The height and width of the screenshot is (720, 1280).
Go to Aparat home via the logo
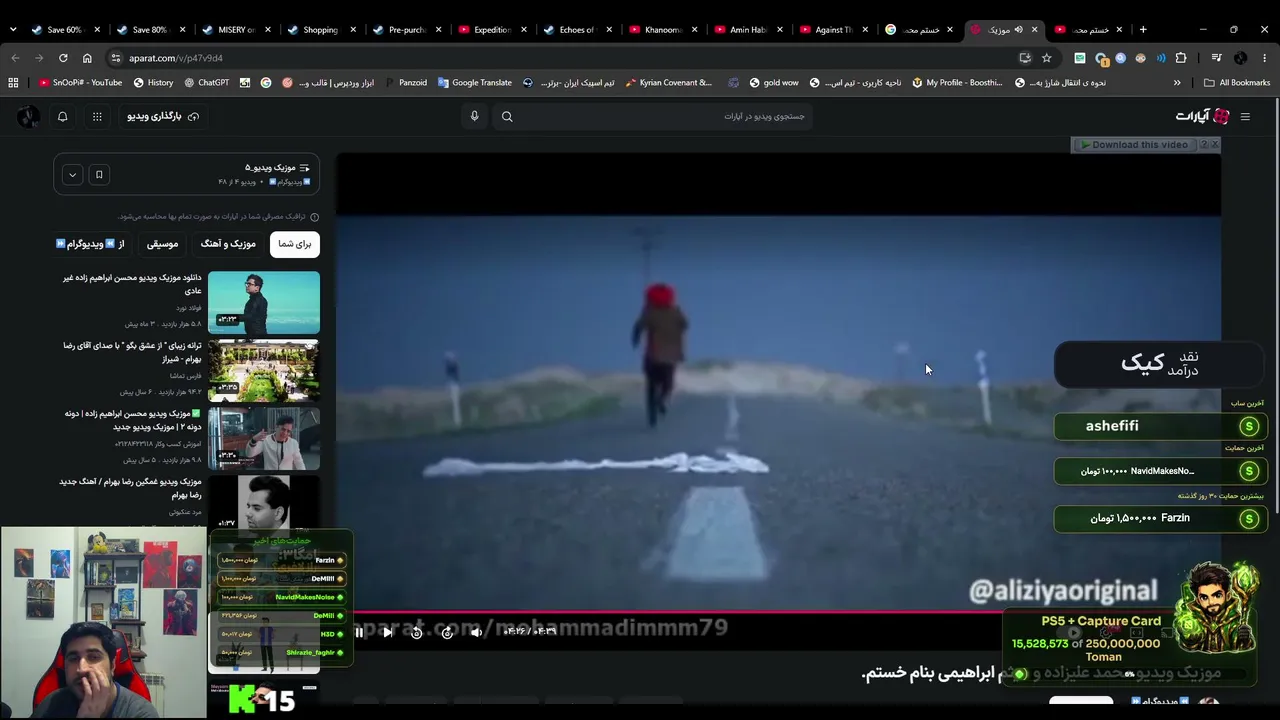[1203, 117]
